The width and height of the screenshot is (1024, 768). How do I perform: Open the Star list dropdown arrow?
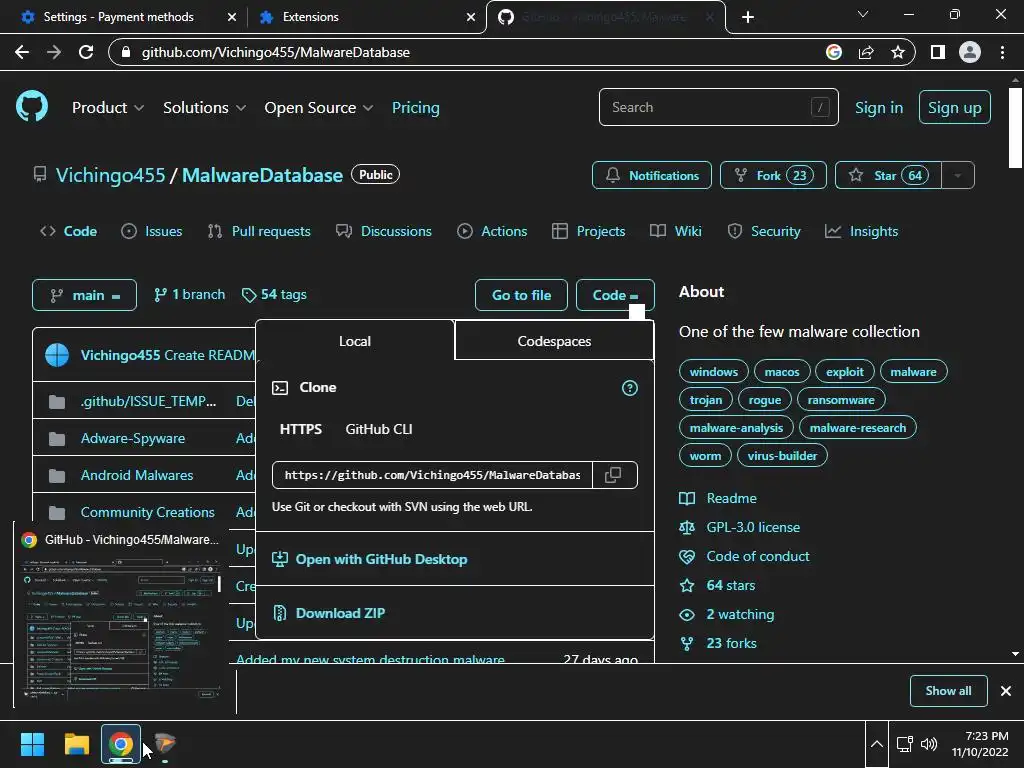[x=958, y=175]
